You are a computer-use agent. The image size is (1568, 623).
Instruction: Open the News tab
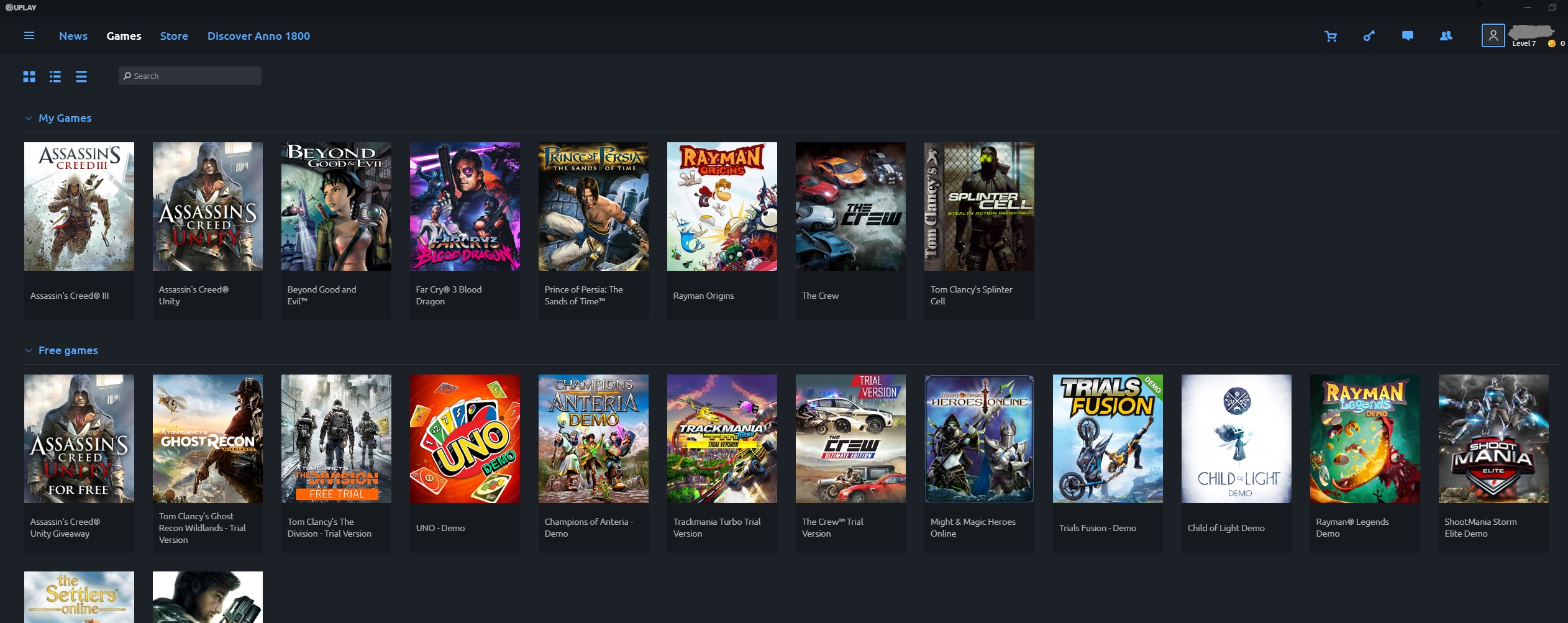(x=73, y=36)
